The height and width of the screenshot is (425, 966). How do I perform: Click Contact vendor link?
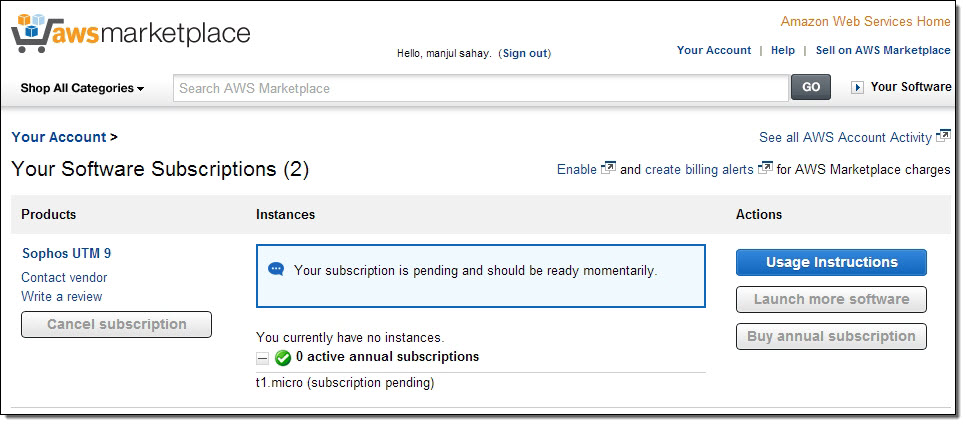[x=64, y=278]
